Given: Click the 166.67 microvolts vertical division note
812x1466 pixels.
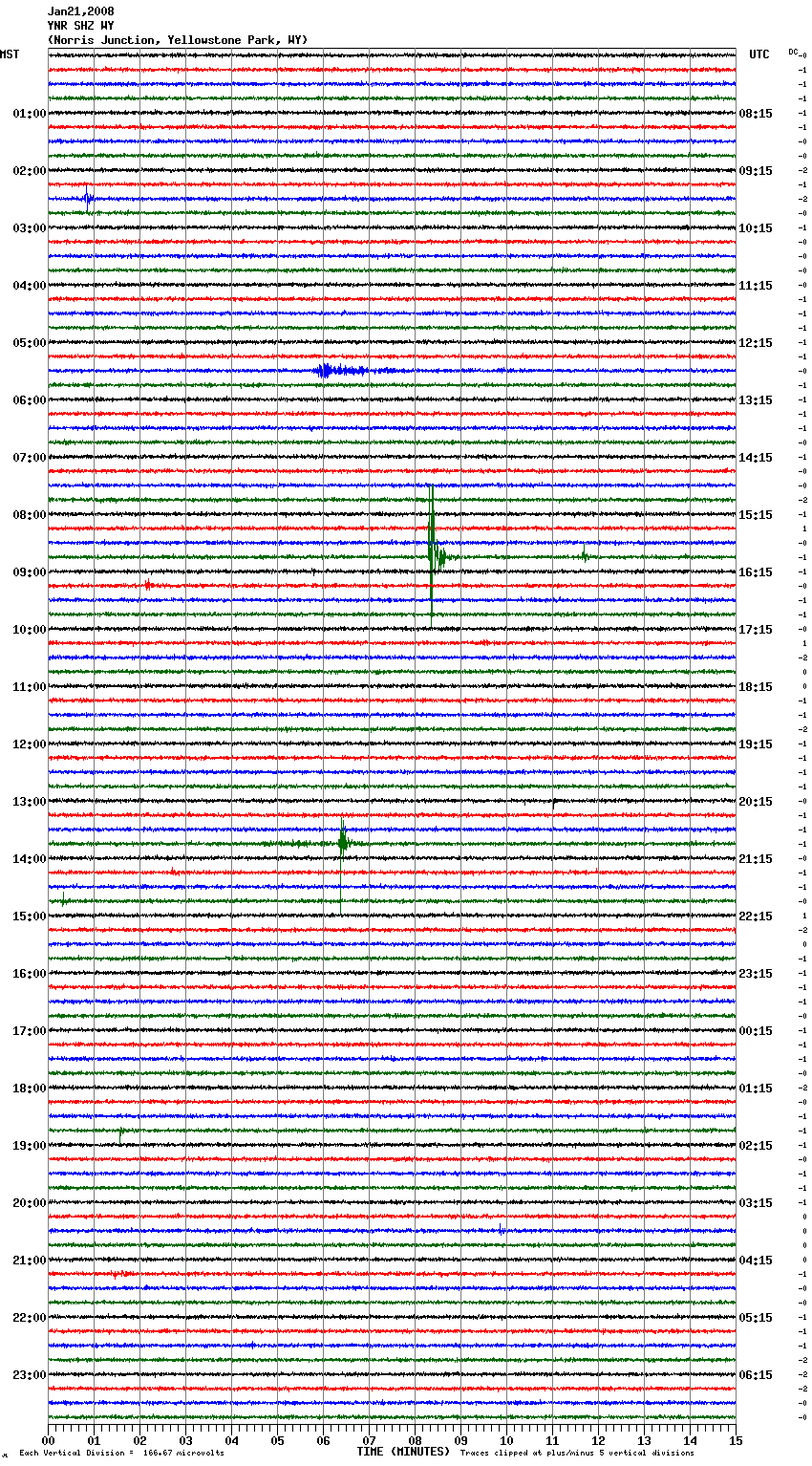Looking at the screenshot, I should (x=121, y=1453).
